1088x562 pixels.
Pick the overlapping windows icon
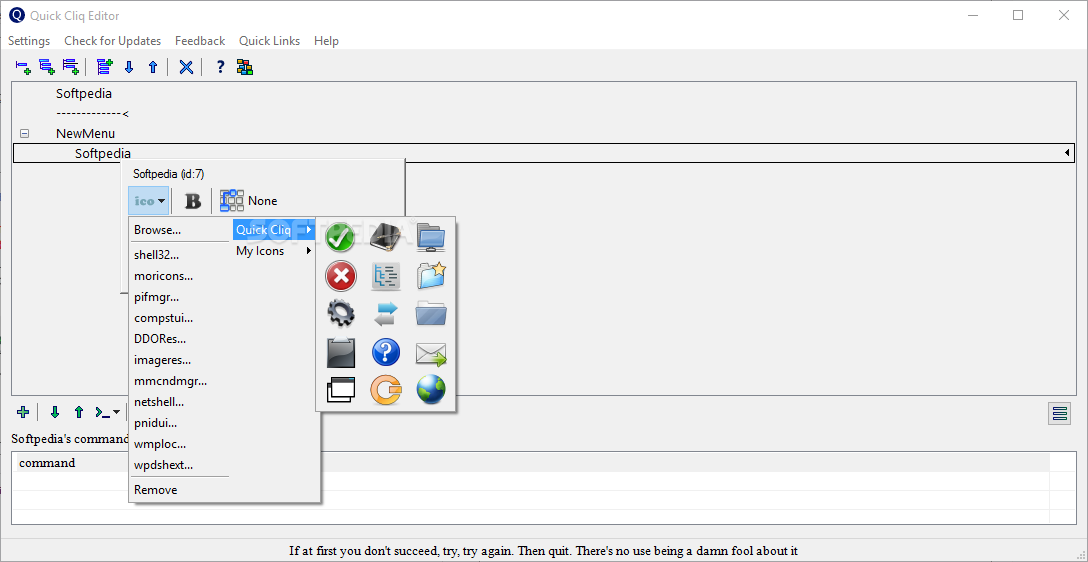point(341,390)
